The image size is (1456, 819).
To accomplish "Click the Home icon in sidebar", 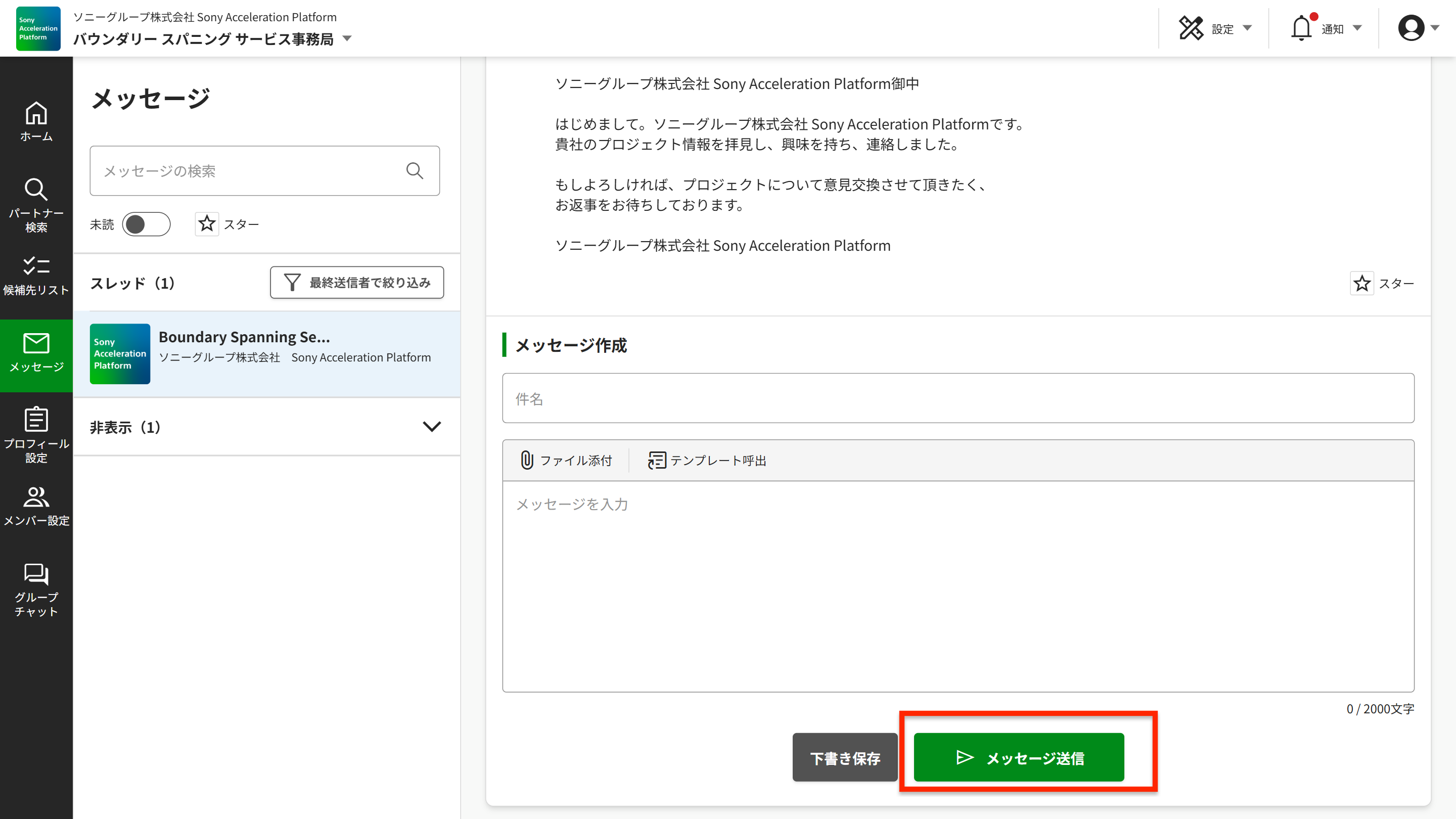I will click(36, 121).
